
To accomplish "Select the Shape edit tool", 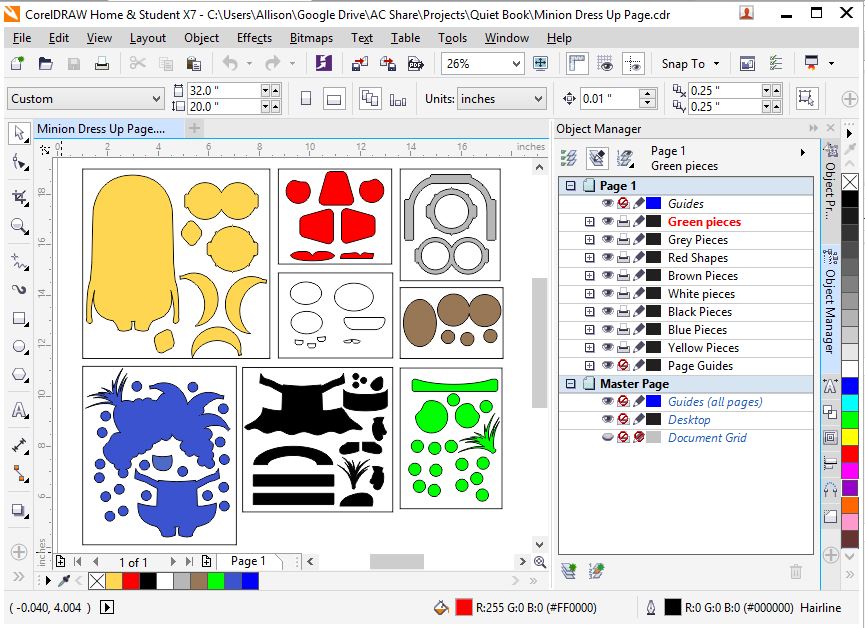I will point(19,163).
